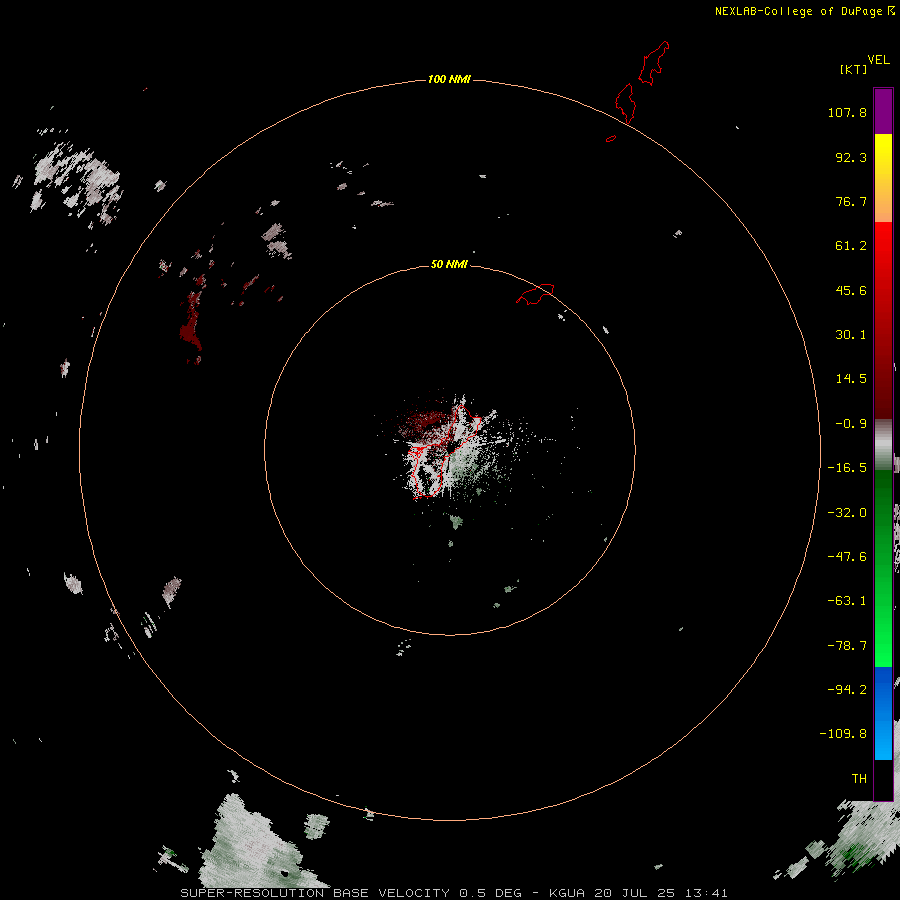Click the red island outline near the 50 NMI ring

coord(535,294)
